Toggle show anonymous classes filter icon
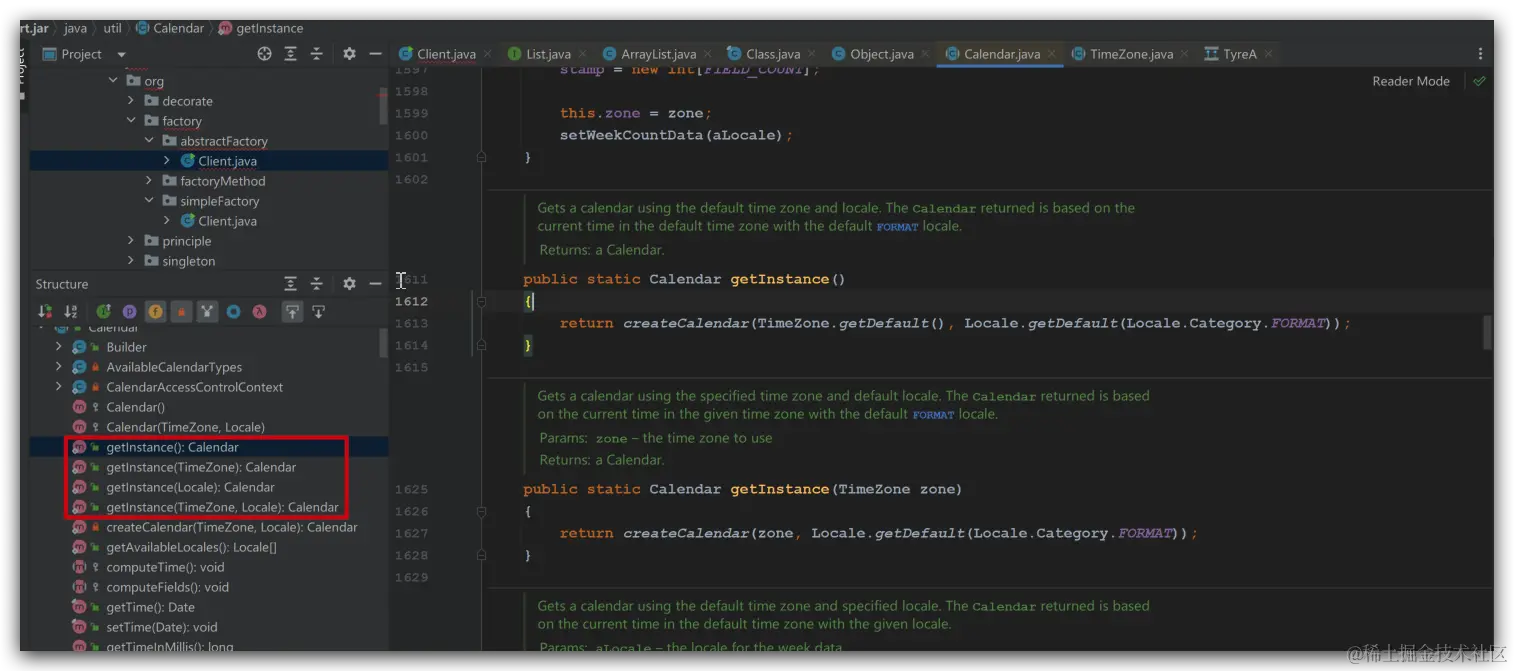This screenshot has width=1514, height=671. click(x=233, y=312)
